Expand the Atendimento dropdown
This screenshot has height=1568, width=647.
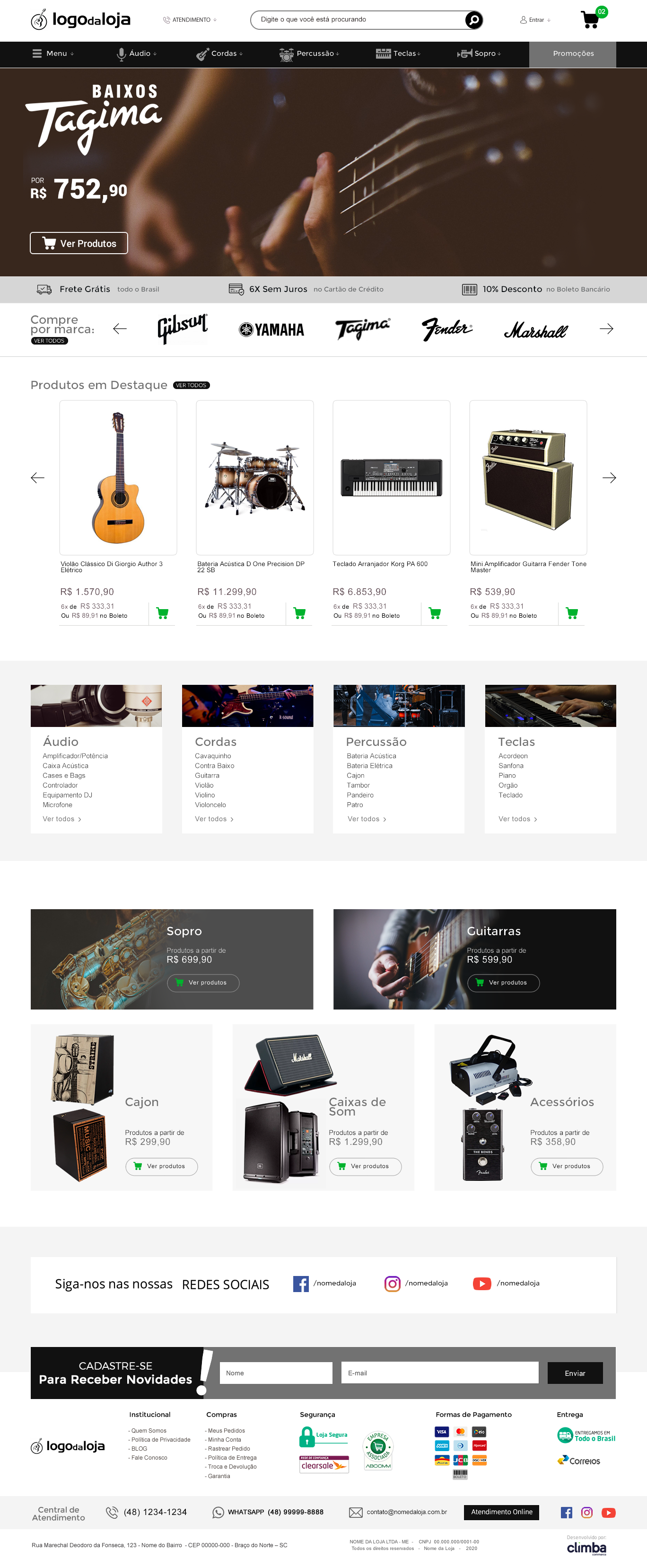tap(190, 20)
